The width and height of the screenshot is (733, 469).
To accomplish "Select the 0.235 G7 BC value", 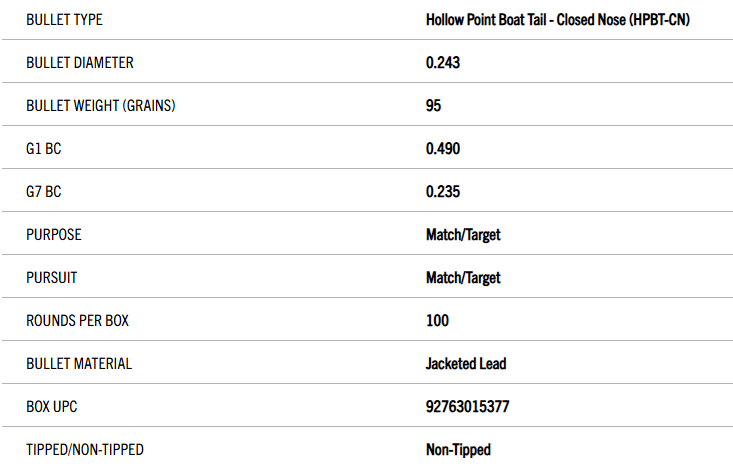I will coord(443,191).
